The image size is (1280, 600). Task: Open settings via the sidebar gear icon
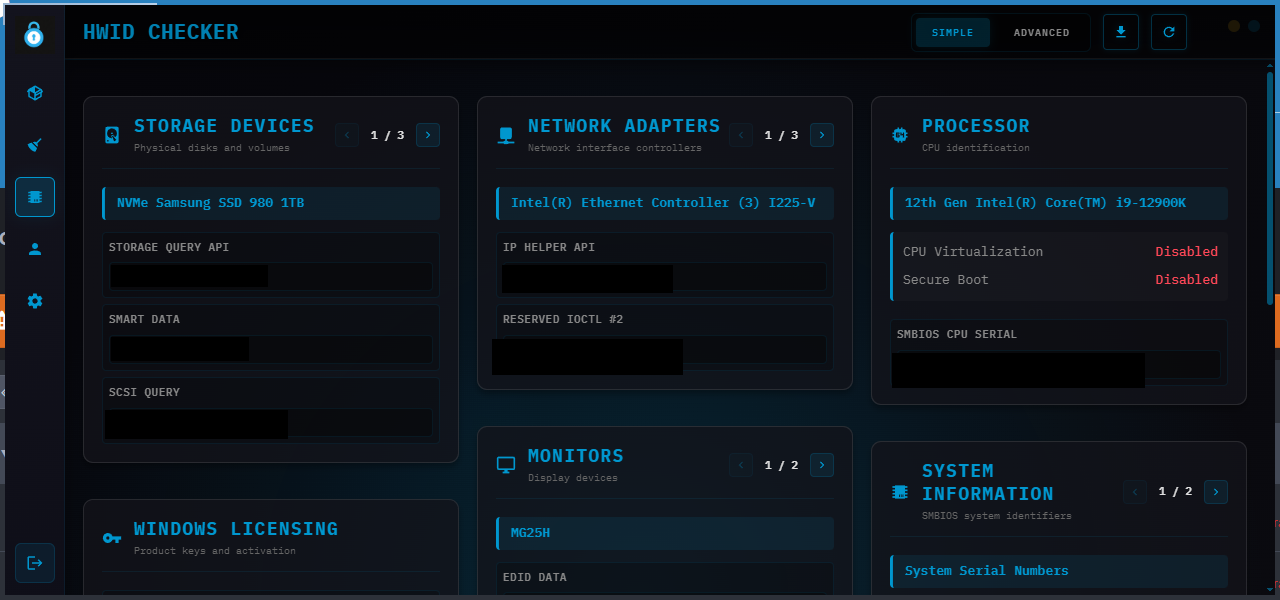pyautogui.click(x=35, y=301)
